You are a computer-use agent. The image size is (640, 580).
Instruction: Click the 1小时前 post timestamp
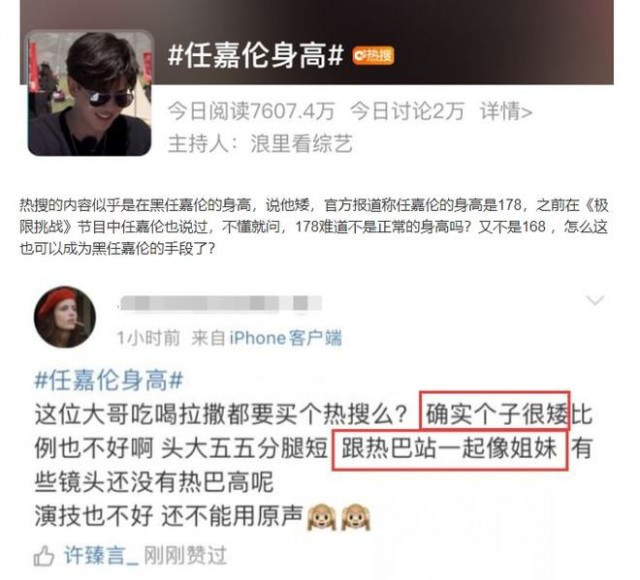point(148,338)
